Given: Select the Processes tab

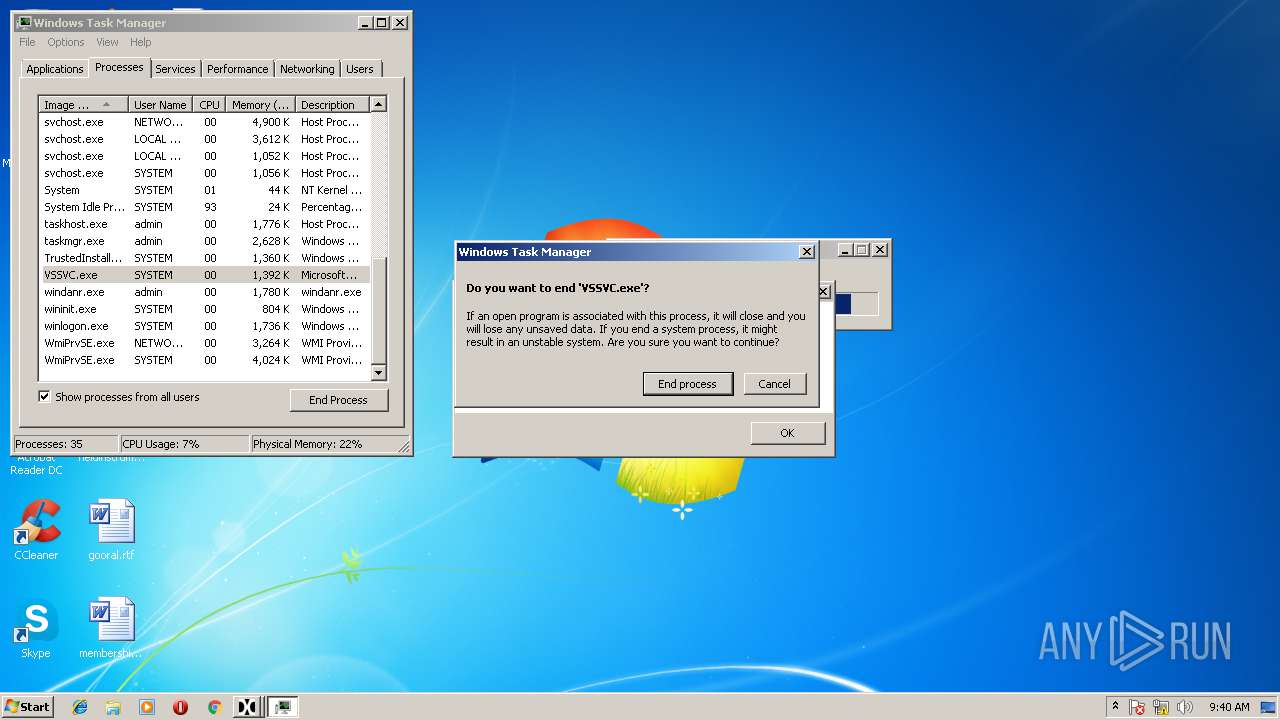Looking at the screenshot, I should (119, 67).
